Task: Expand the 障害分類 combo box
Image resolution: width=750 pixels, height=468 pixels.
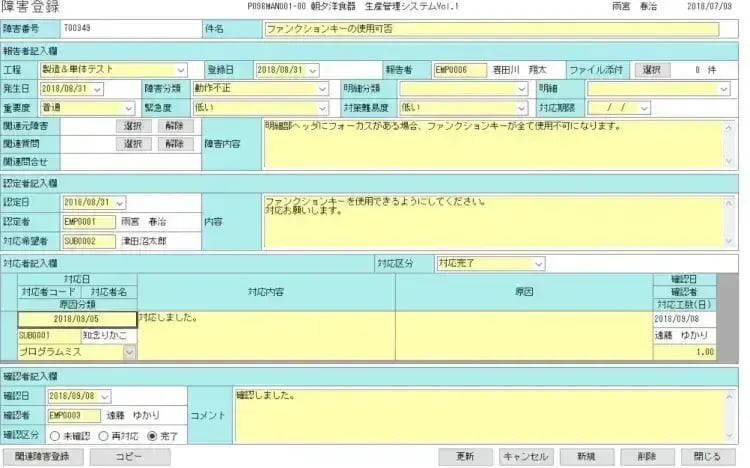Action: 322,88
